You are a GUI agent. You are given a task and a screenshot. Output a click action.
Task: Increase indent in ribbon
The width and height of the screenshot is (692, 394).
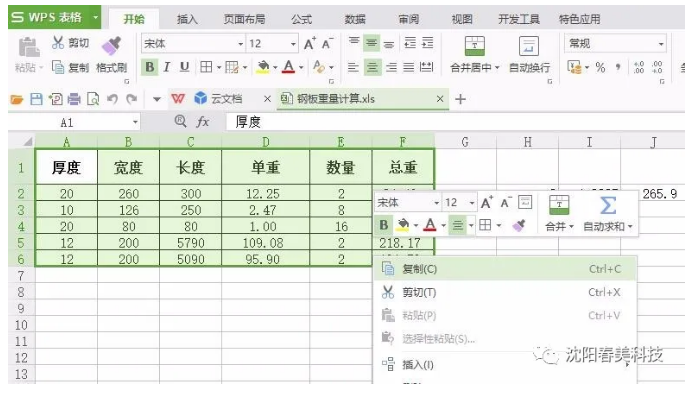coord(428,43)
